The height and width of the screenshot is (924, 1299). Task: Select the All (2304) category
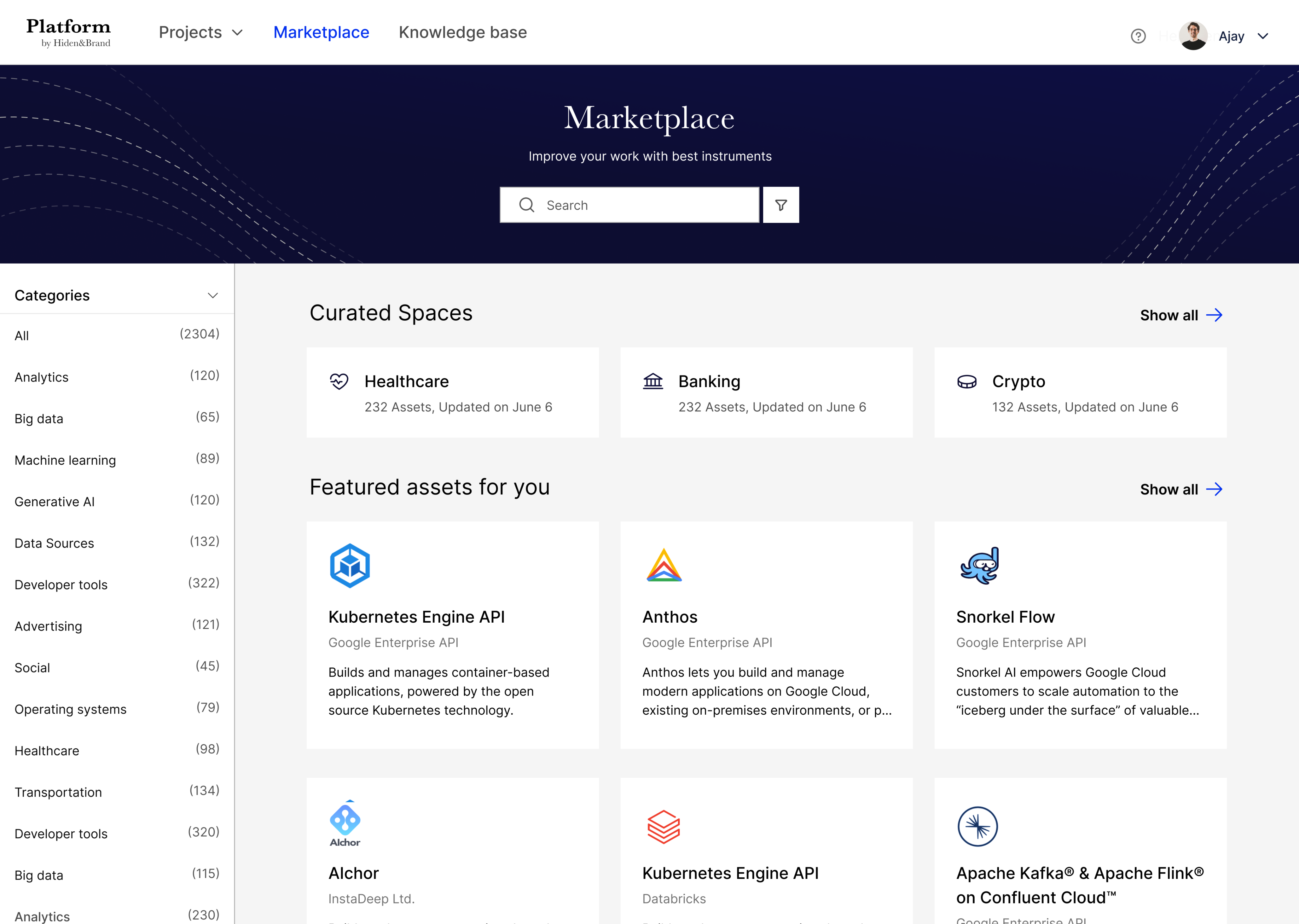point(117,335)
